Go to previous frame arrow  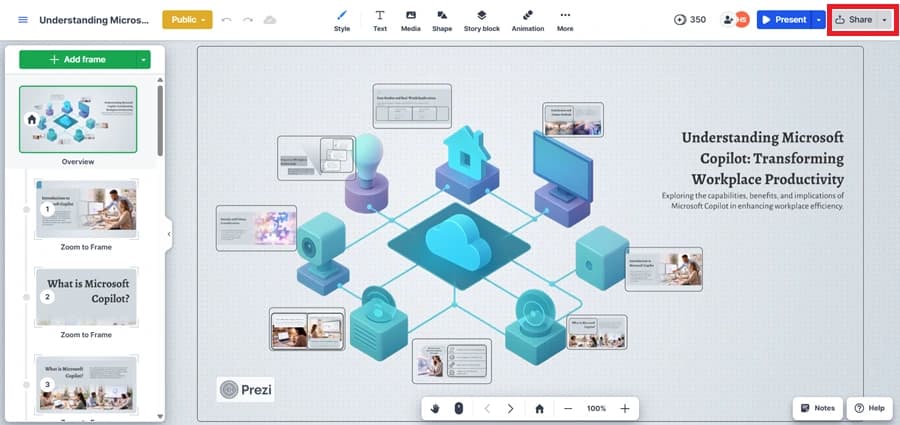coord(487,408)
